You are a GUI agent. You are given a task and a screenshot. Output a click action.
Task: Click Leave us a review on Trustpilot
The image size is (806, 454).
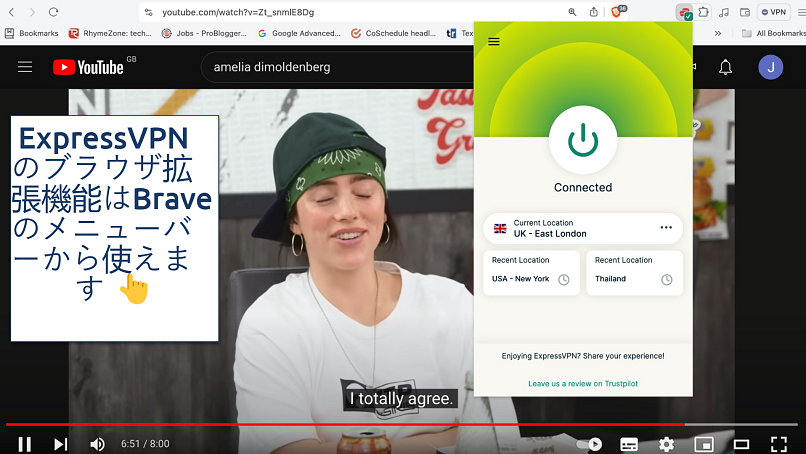(582, 384)
